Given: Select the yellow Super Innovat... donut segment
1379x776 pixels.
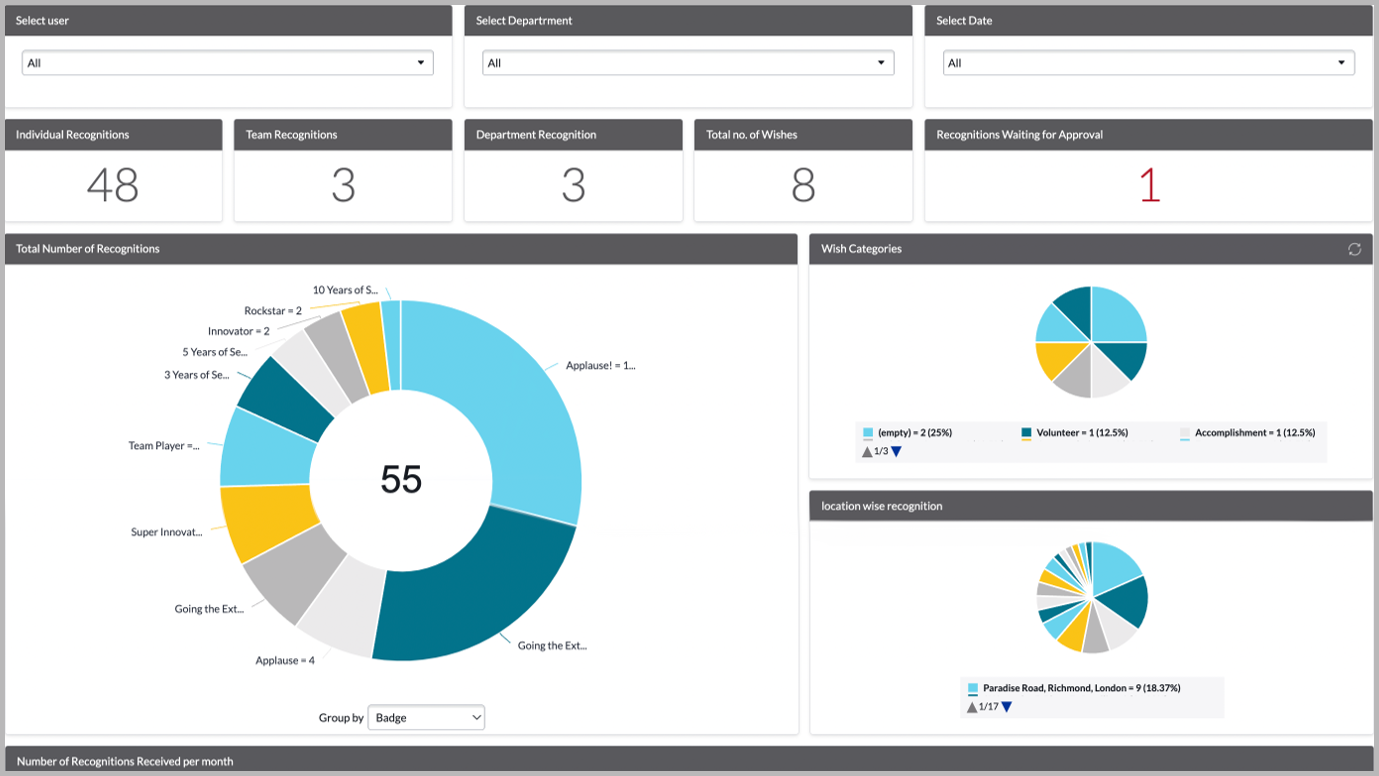Looking at the screenshot, I should click(x=268, y=520).
